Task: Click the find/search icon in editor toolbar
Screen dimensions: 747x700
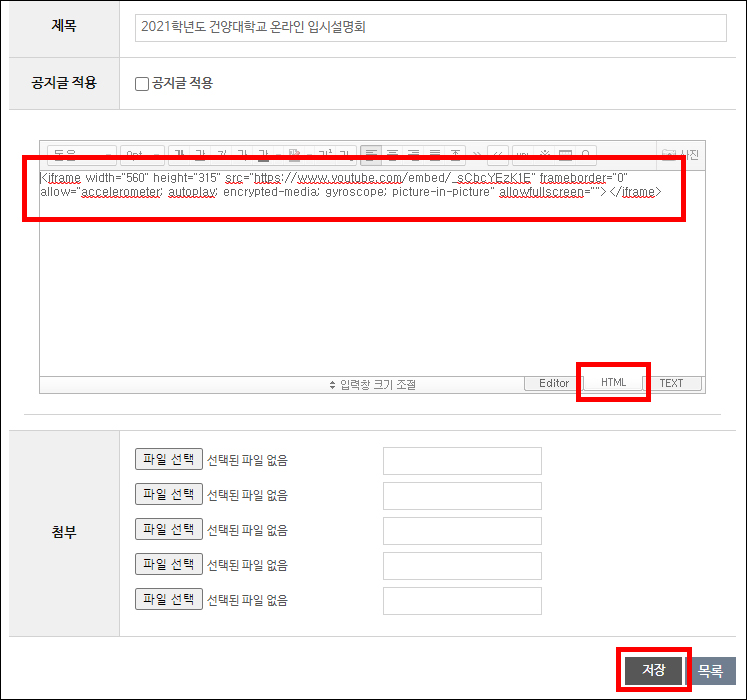Action: [x=586, y=155]
